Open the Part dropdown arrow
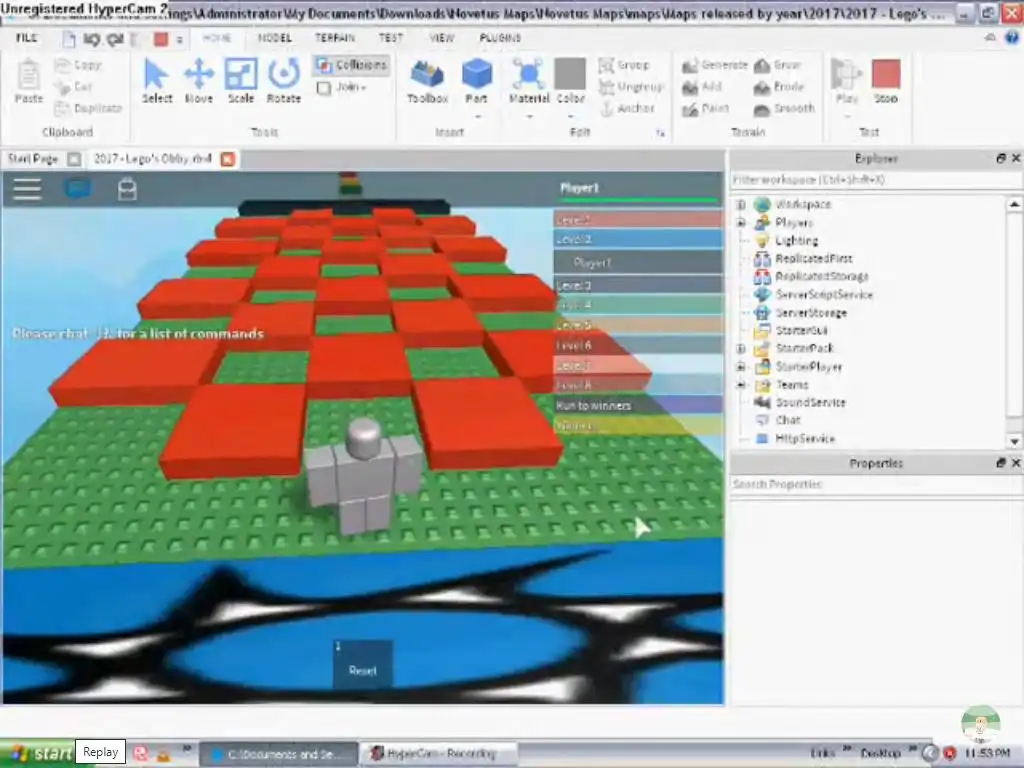The image size is (1024, 768). 477,117
